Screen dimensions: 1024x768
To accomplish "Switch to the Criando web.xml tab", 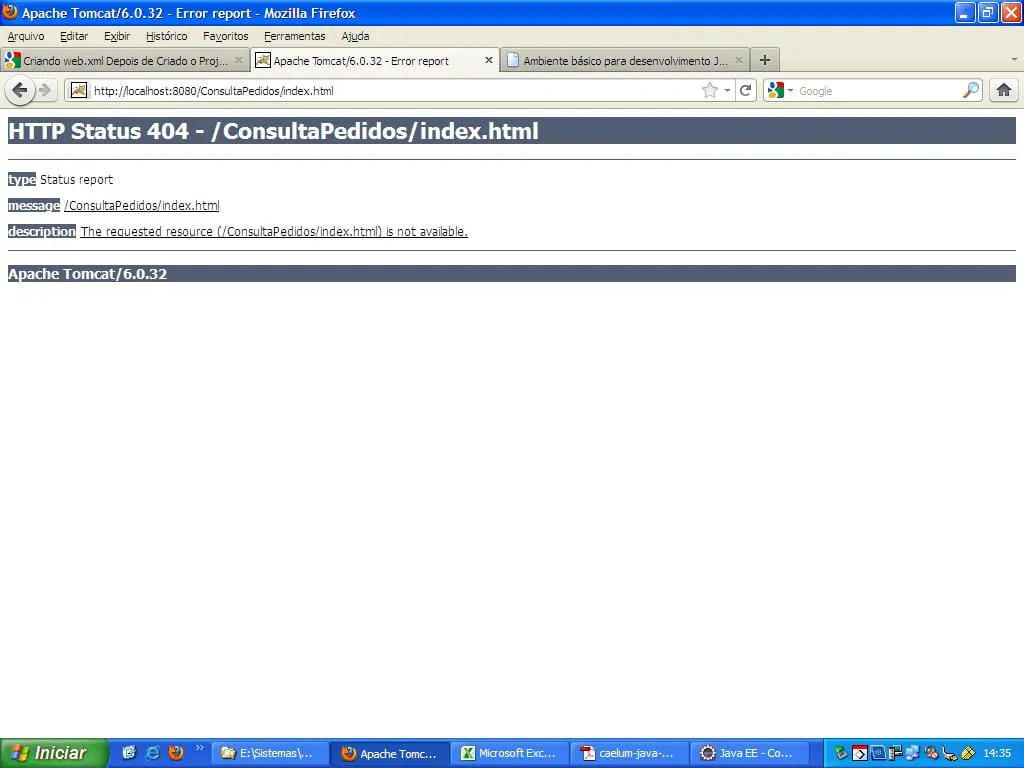I will coord(125,60).
